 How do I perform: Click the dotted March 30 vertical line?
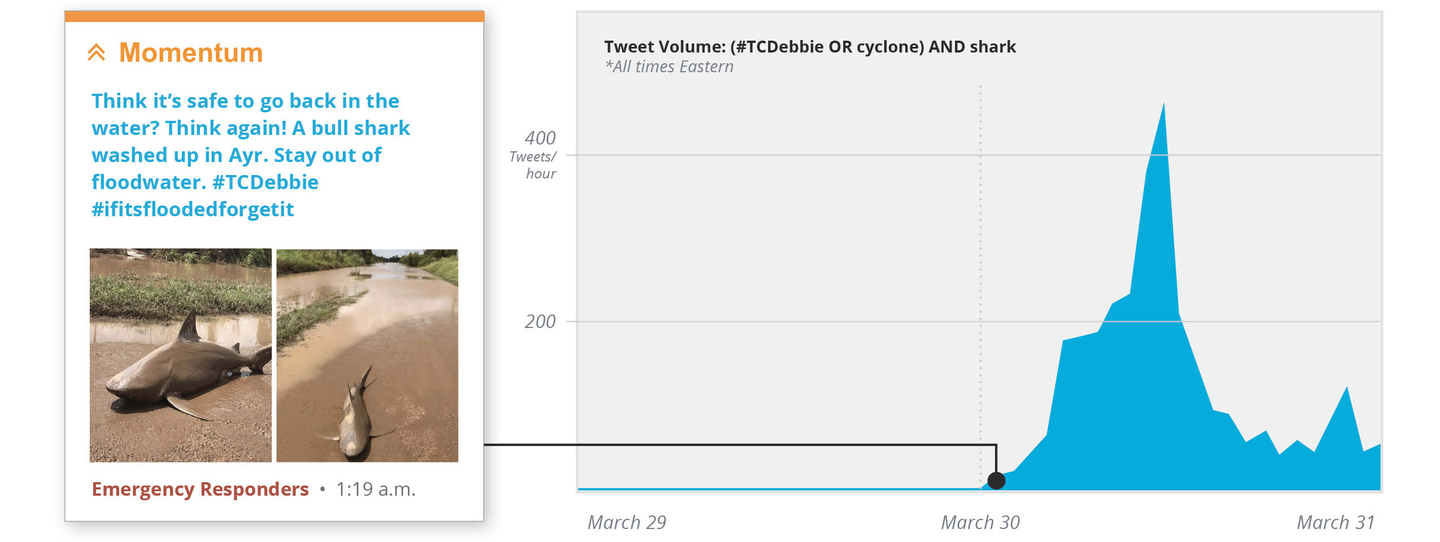tap(980, 280)
